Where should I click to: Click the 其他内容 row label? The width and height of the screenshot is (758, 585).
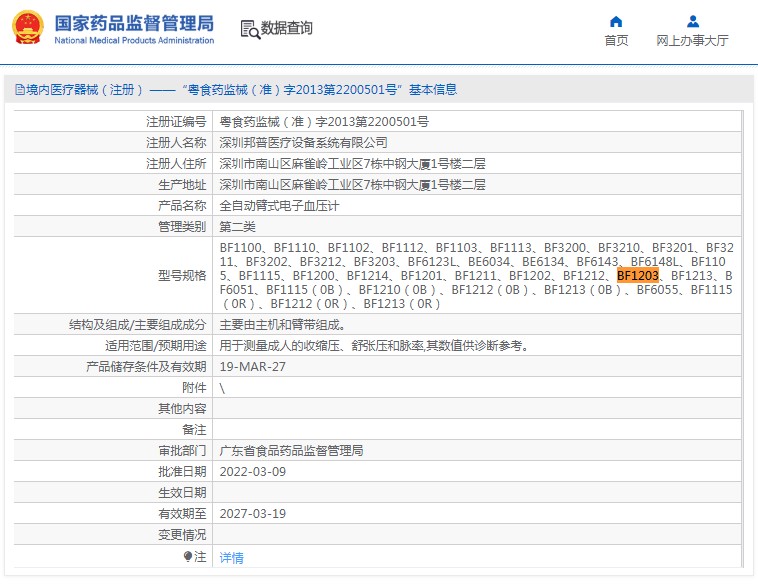pyautogui.click(x=182, y=409)
